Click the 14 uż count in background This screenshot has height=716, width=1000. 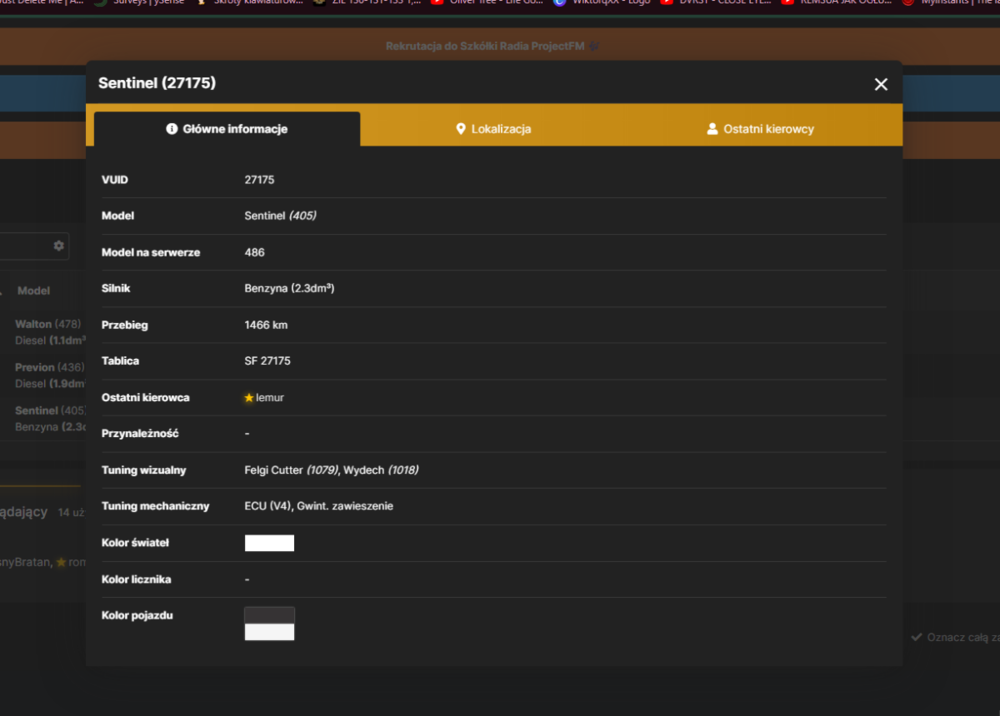pos(71,513)
